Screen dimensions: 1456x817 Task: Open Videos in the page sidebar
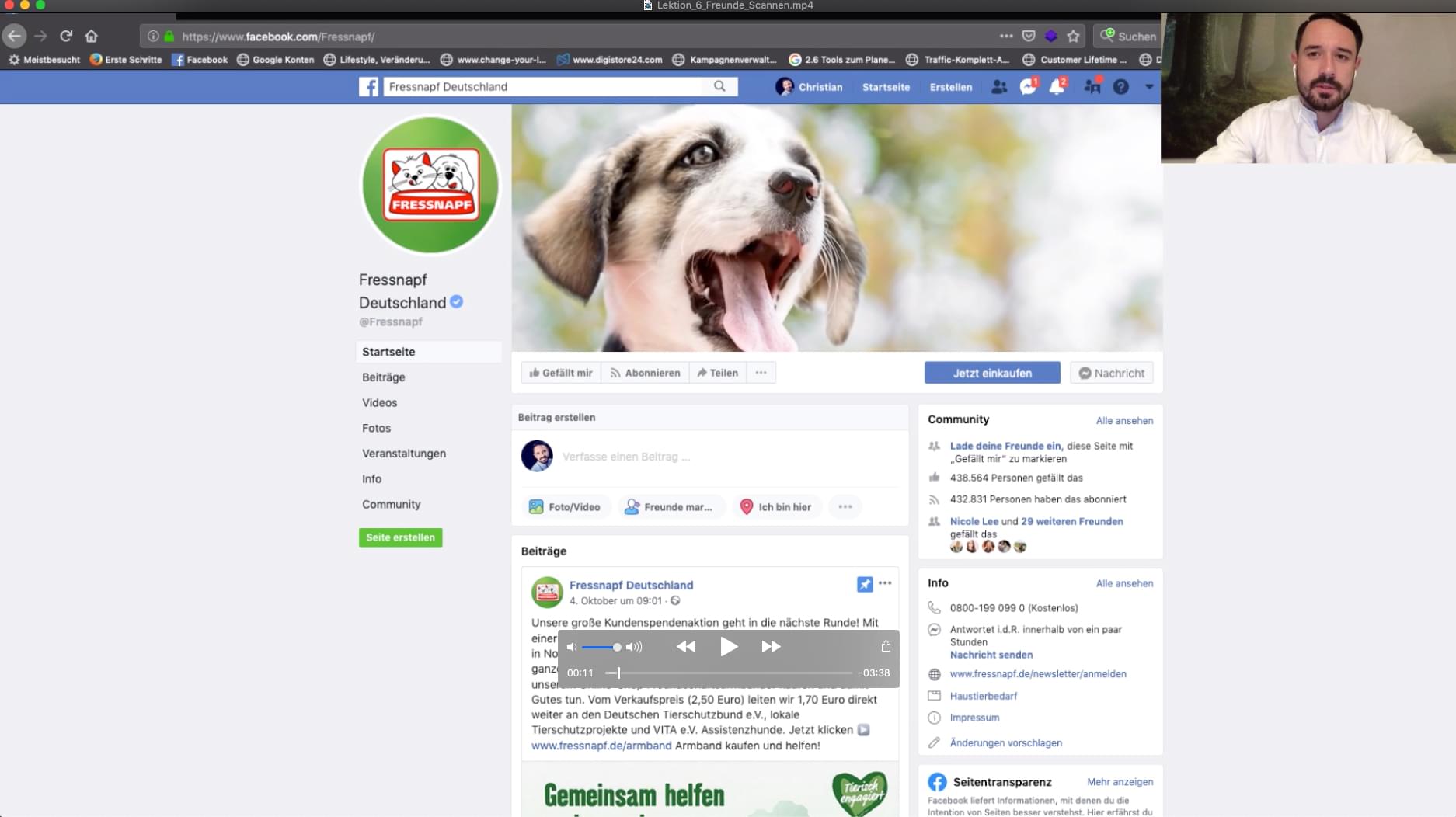(x=379, y=402)
